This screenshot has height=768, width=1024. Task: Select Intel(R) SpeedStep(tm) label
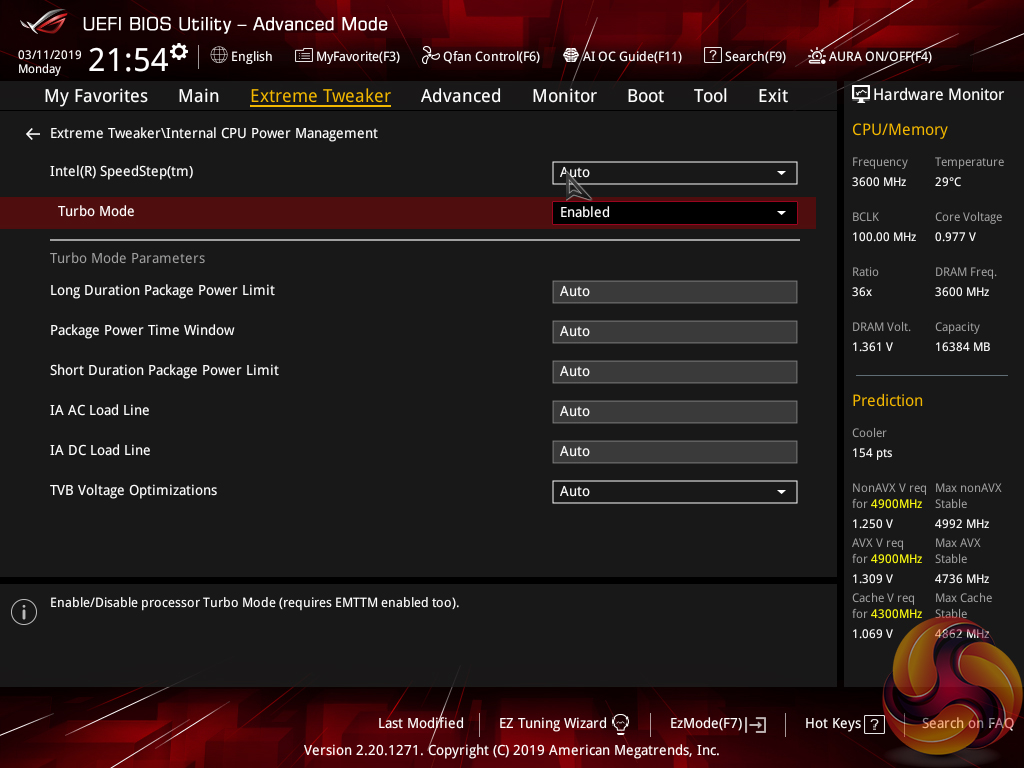click(121, 172)
